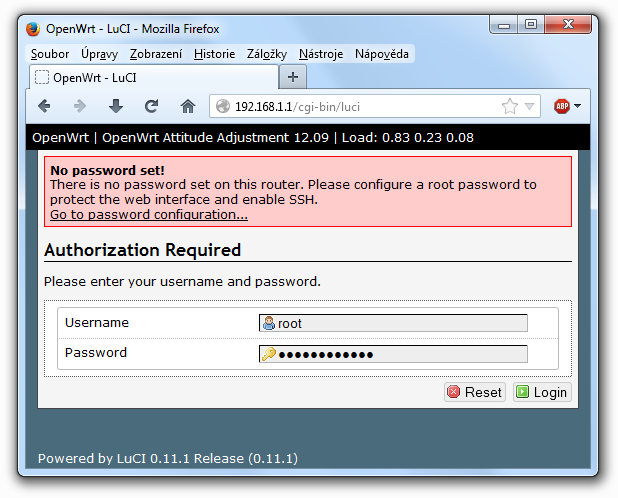The height and width of the screenshot is (498, 618).
Task: Select the OpenWrt - LuCI tab
Action: click(x=154, y=77)
